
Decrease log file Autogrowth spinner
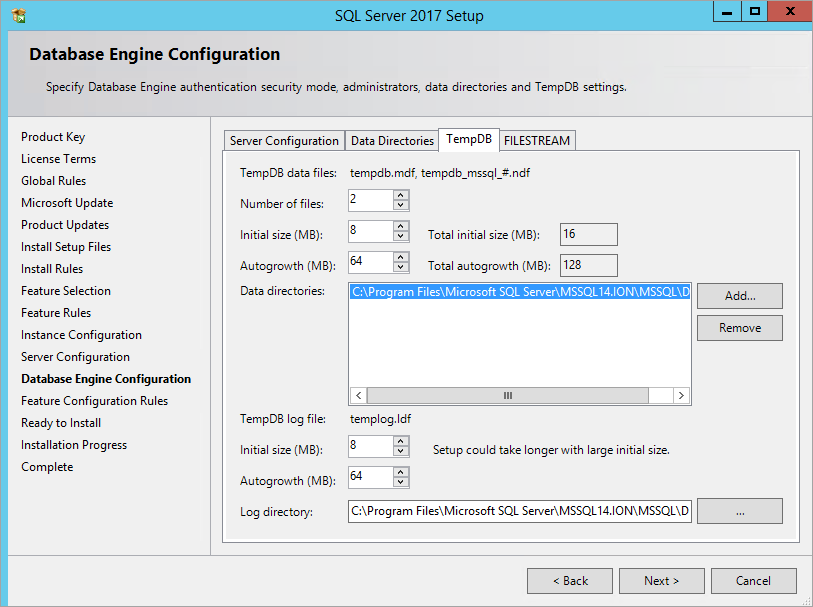point(401,483)
